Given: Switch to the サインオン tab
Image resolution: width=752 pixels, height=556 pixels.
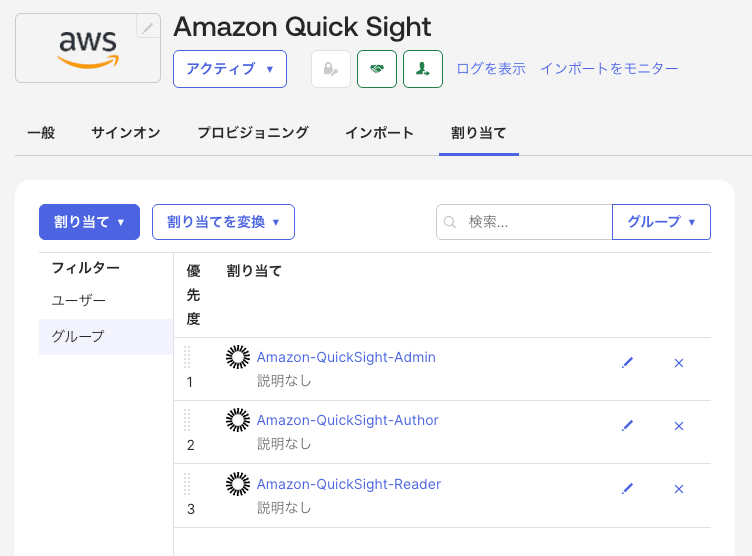Looking at the screenshot, I should 125,133.
